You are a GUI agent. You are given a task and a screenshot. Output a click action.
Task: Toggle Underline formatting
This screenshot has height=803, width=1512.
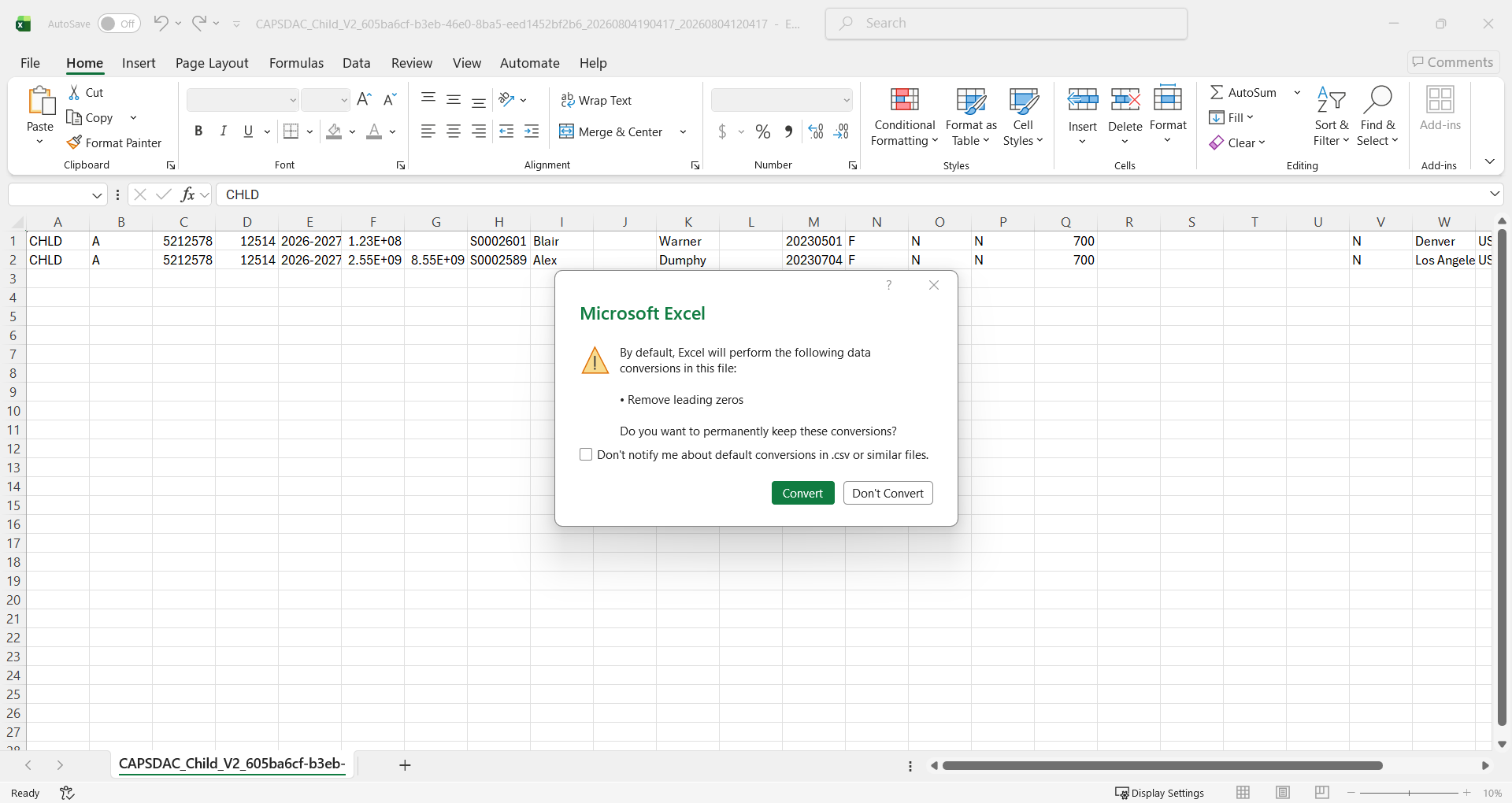click(248, 131)
